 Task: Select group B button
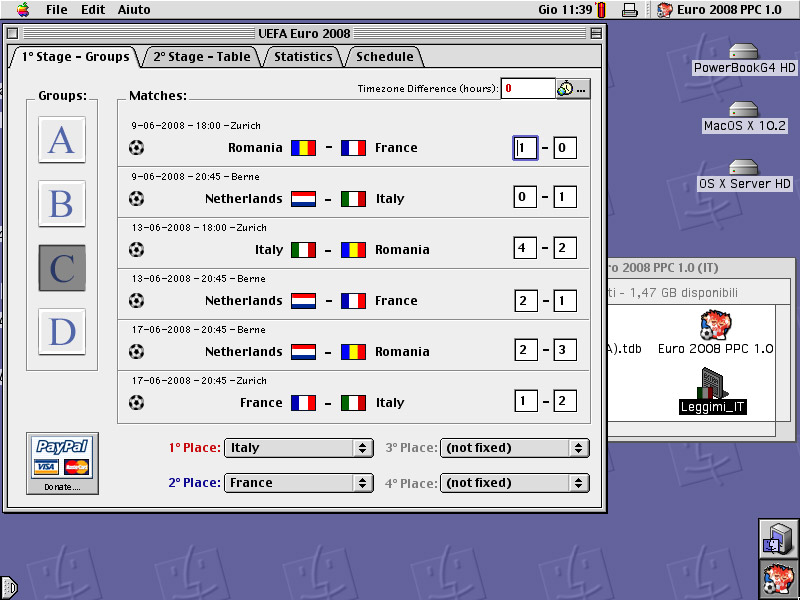[62, 204]
